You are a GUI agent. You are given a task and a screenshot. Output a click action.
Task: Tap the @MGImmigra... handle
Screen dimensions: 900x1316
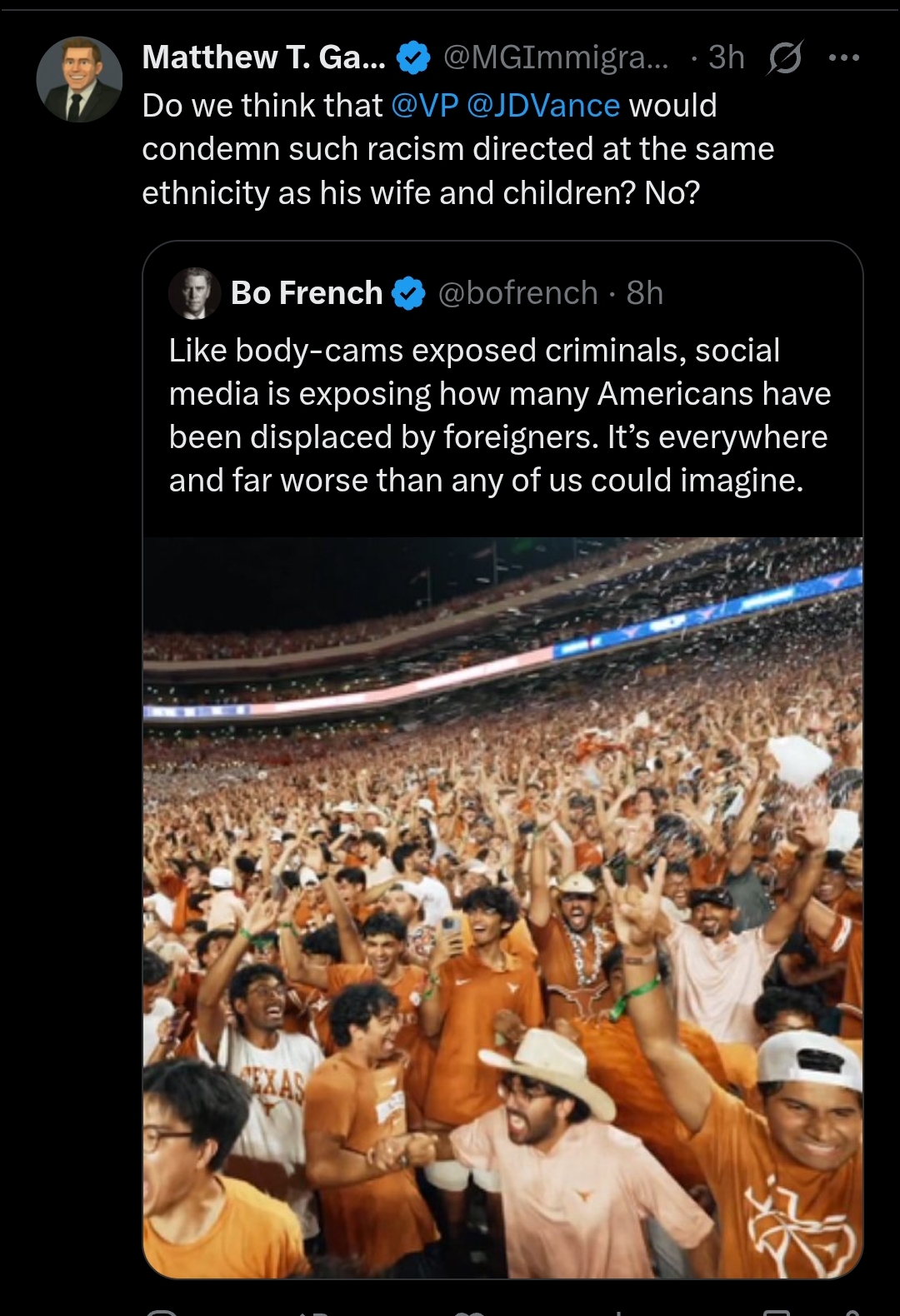[x=556, y=57]
